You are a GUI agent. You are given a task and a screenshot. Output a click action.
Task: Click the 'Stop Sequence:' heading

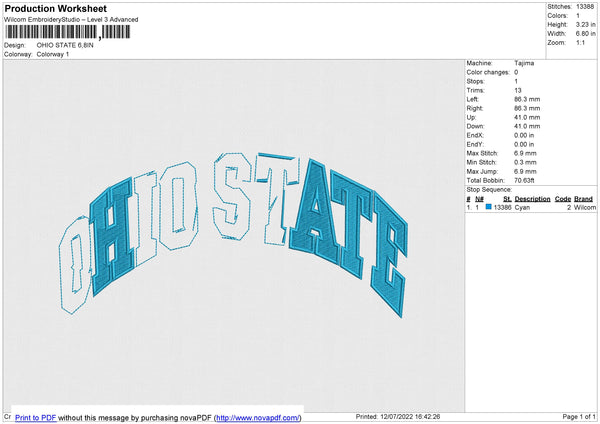(x=489, y=190)
